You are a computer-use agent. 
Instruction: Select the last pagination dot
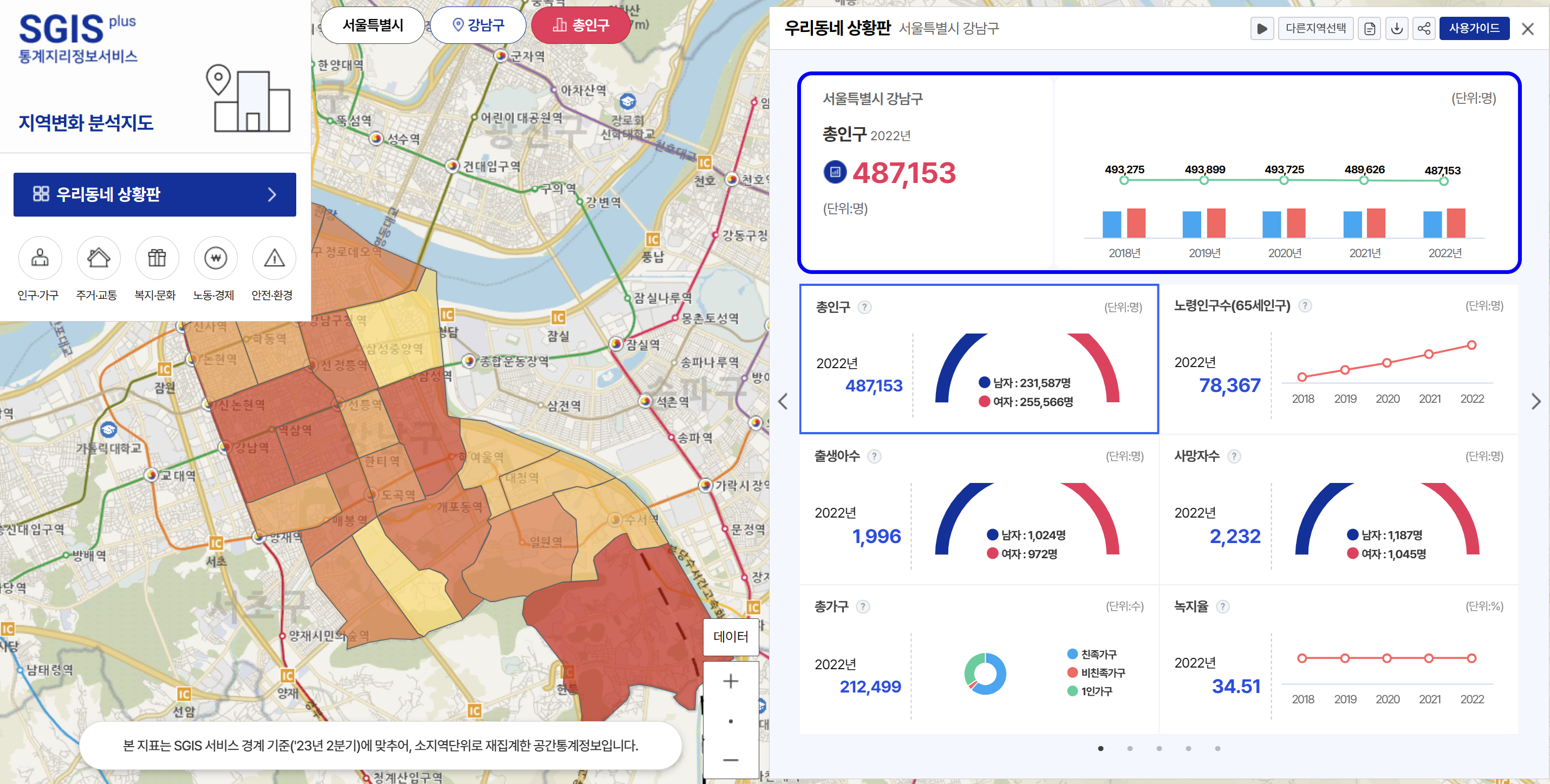1217,748
